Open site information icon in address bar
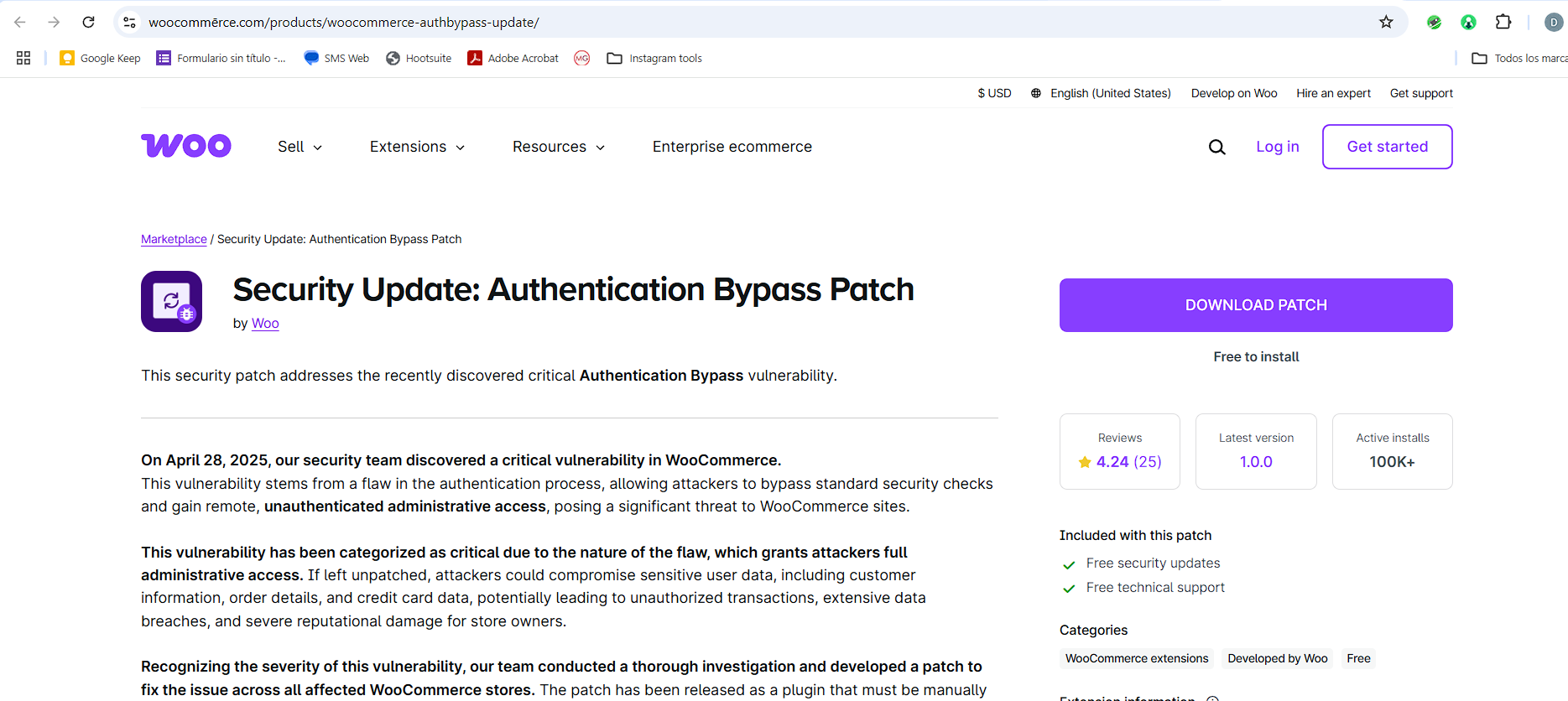The height and width of the screenshot is (701, 1568). click(x=129, y=22)
